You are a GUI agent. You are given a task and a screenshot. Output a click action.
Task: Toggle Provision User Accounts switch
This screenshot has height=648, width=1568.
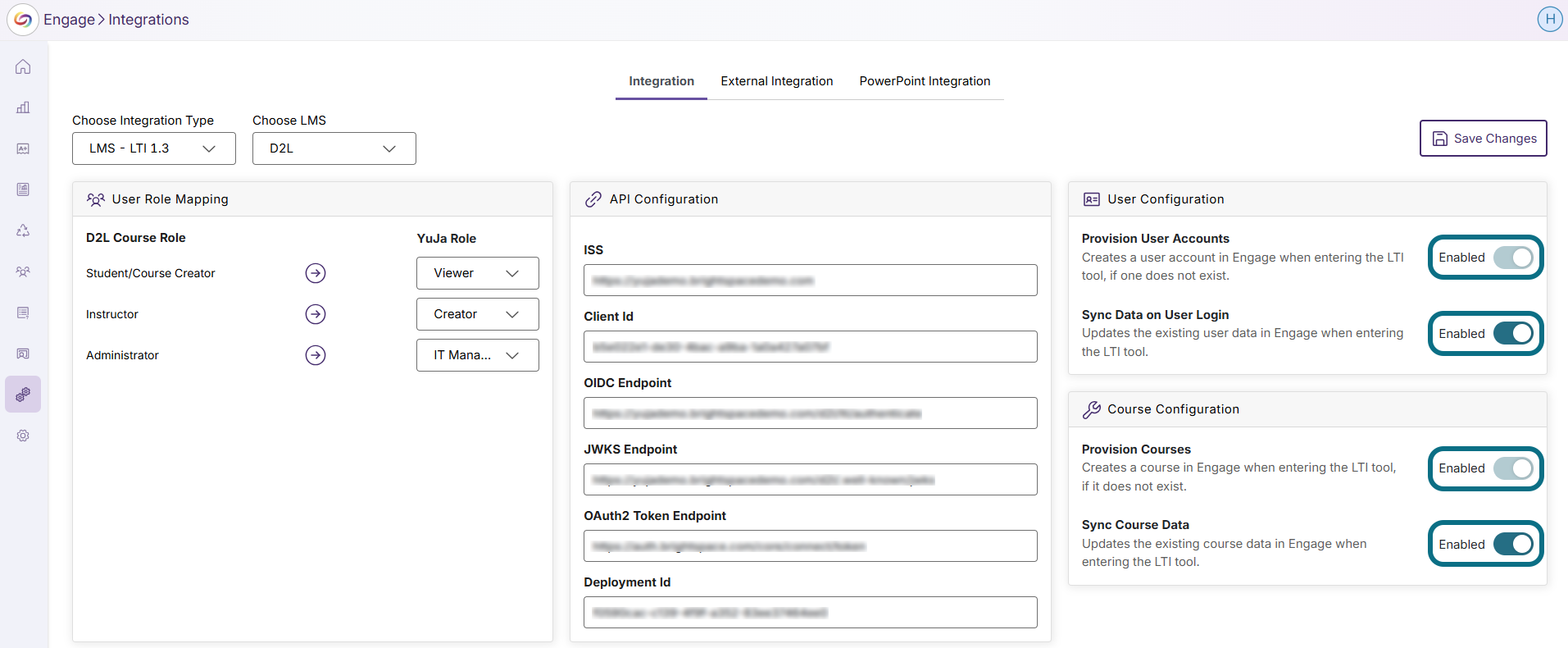1513,258
